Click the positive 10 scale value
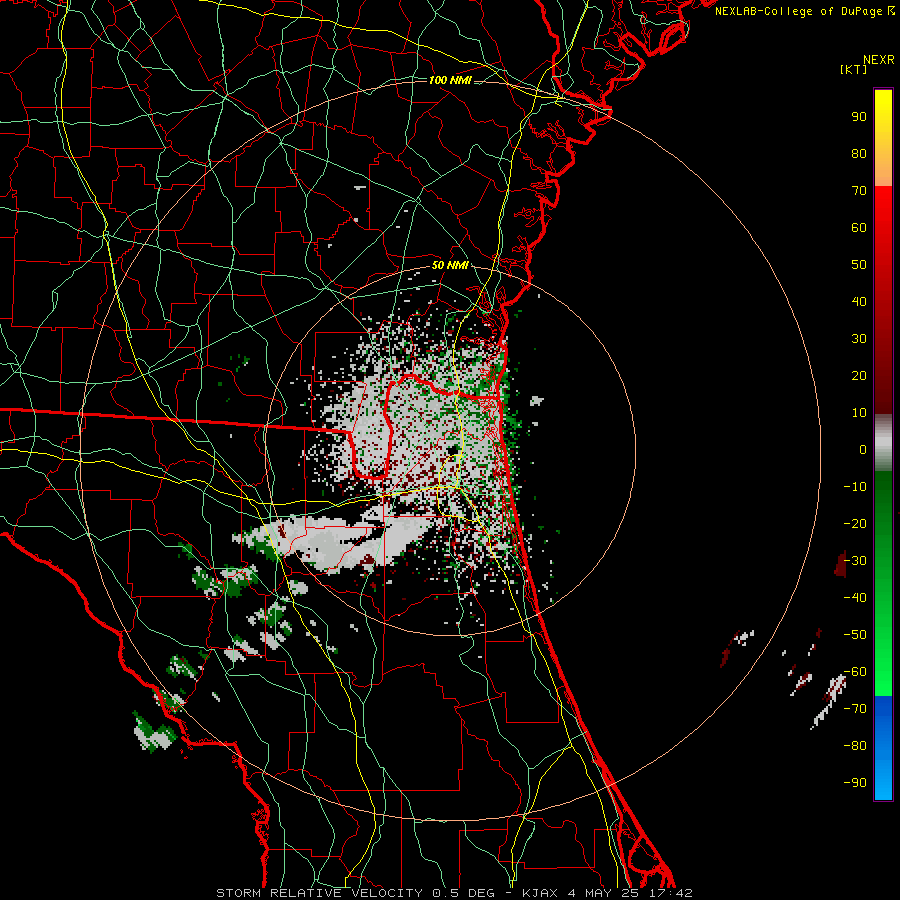This screenshot has width=900, height=900. [859, 413]
